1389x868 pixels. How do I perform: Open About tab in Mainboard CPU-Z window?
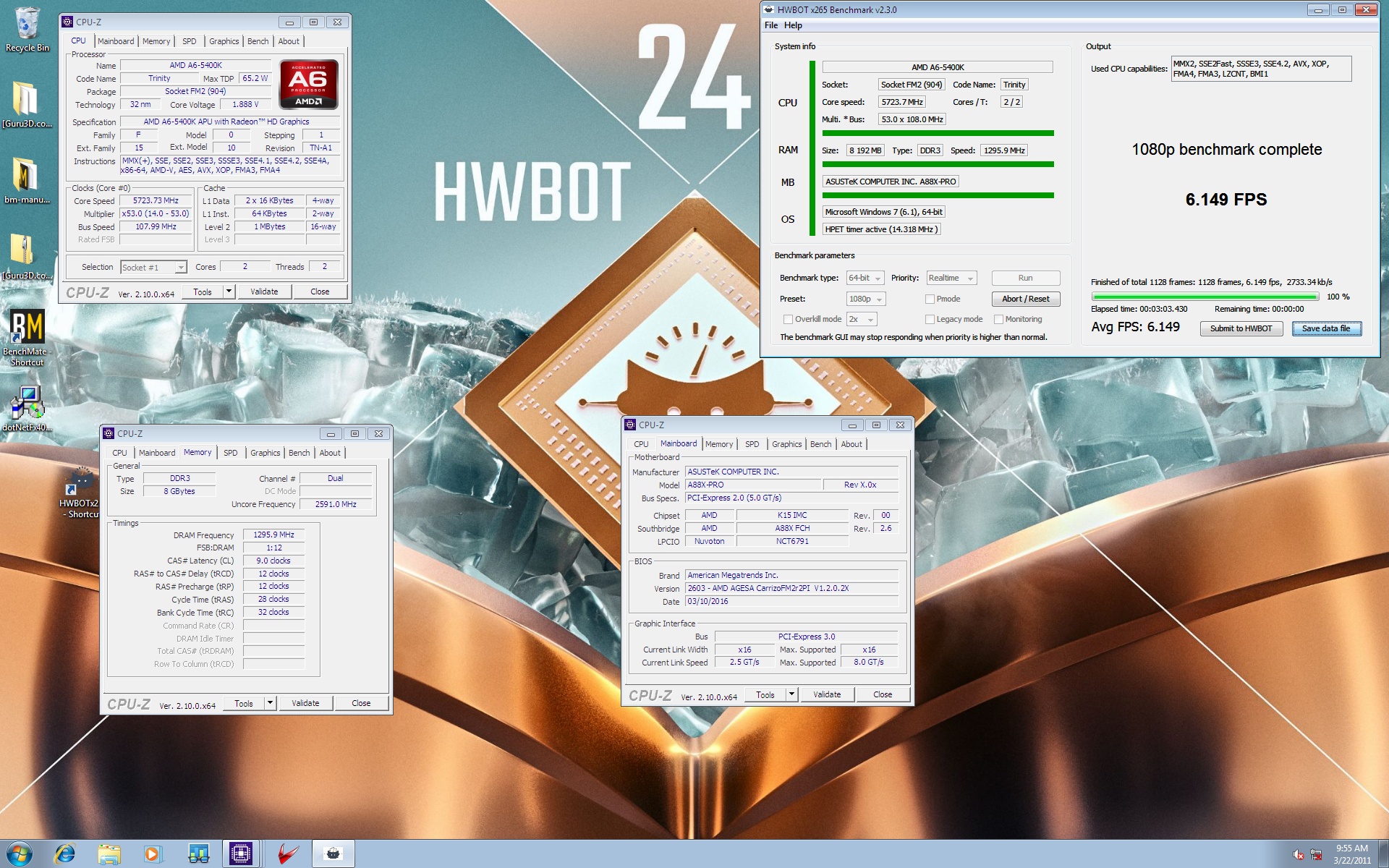851,444
